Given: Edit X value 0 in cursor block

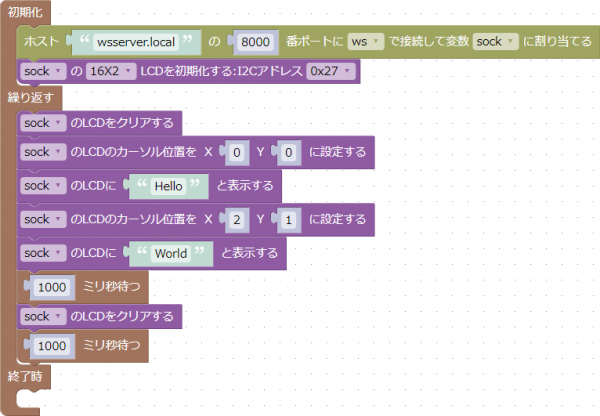Looking at the screenshot, I should click(237, 153).
